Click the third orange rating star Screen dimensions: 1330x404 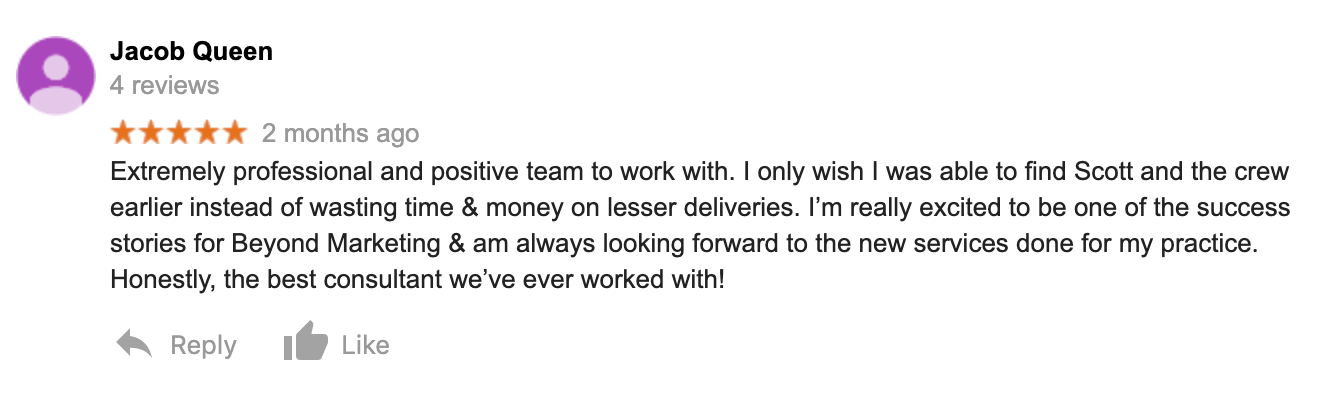pyautogui.click(x=178, y=133)
